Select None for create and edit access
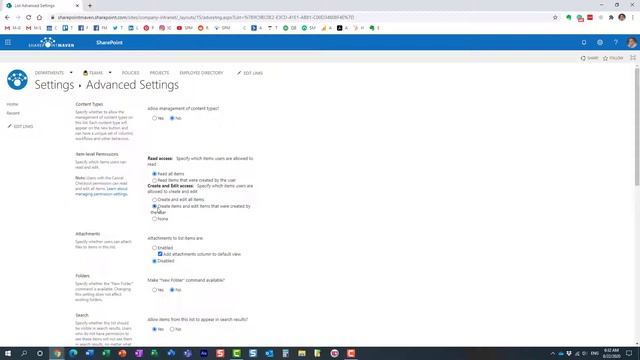640x360 pixels. click(154, 219)
